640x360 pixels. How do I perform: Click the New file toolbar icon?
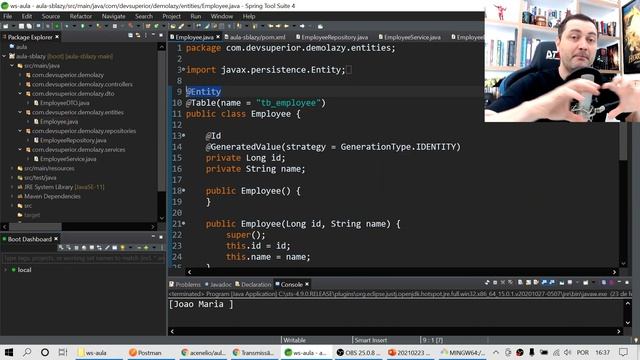point(6,26)
